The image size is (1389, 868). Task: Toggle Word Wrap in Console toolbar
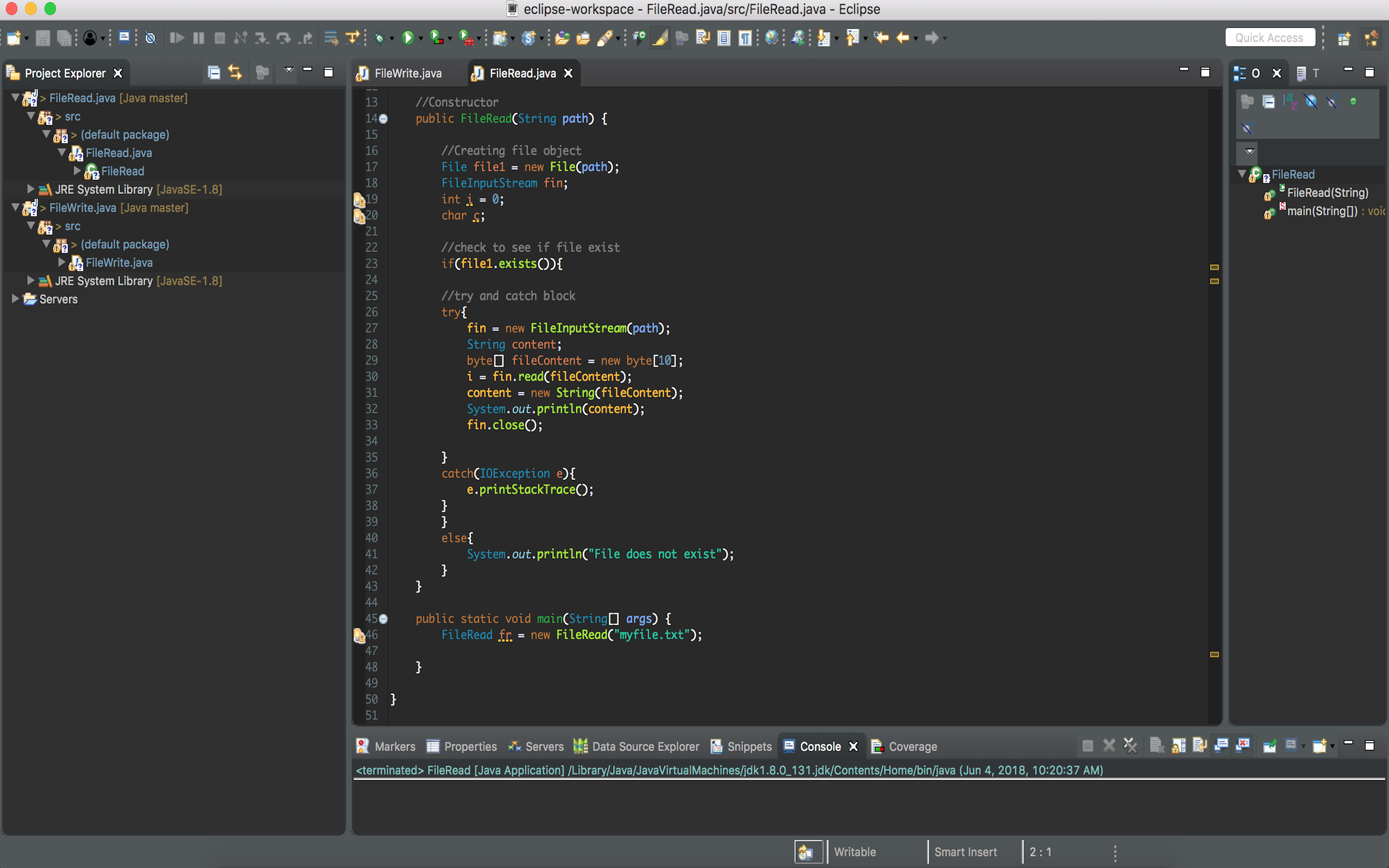[1200, 746]
